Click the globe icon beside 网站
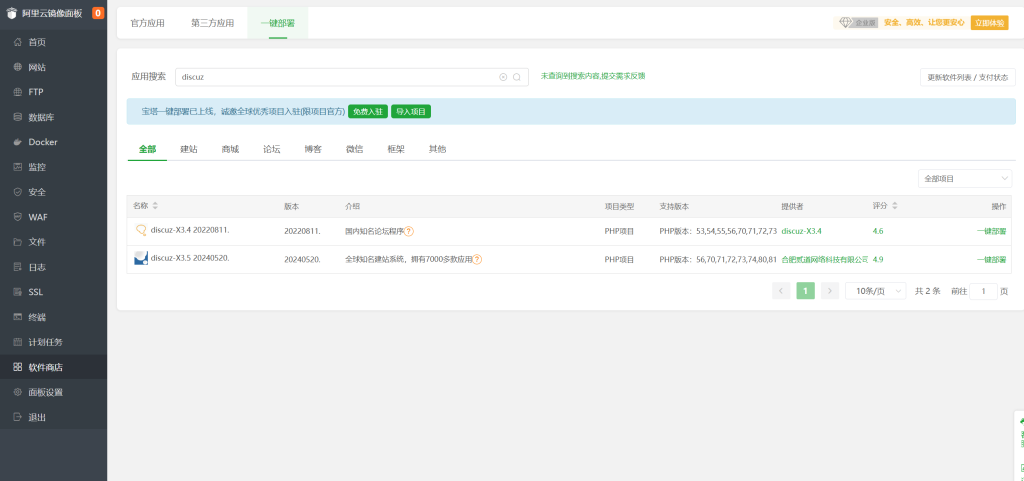Screen dimensions: 1024x481 click(x=18, y=67)
